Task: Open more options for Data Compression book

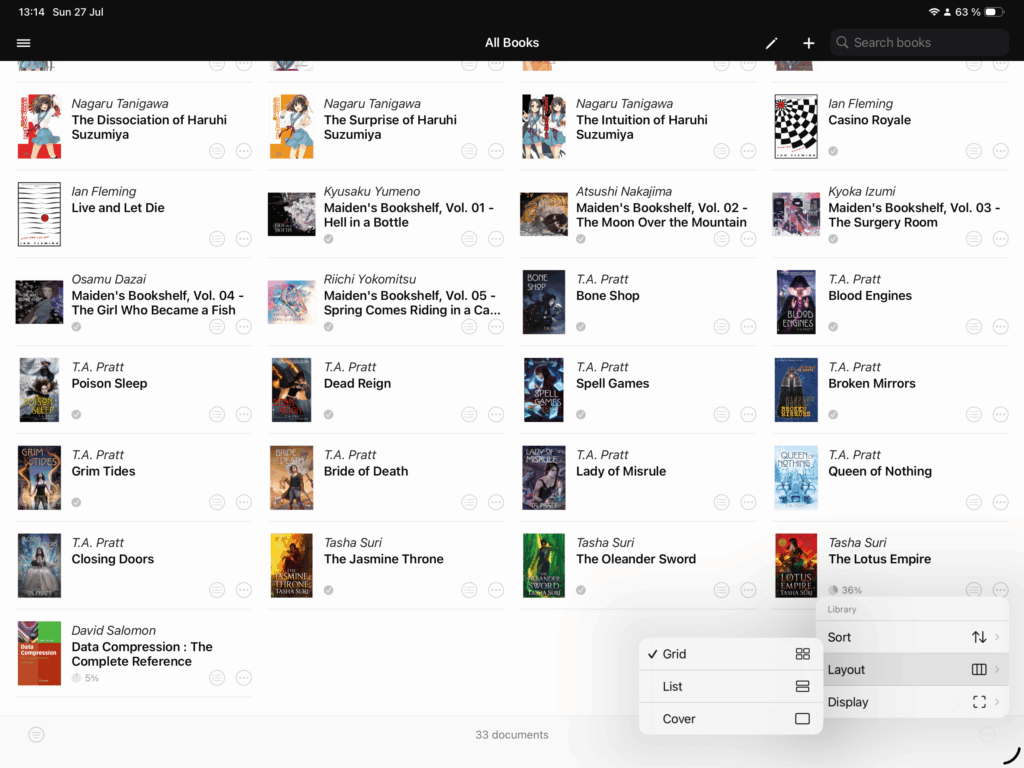Action: click(244, 678)
